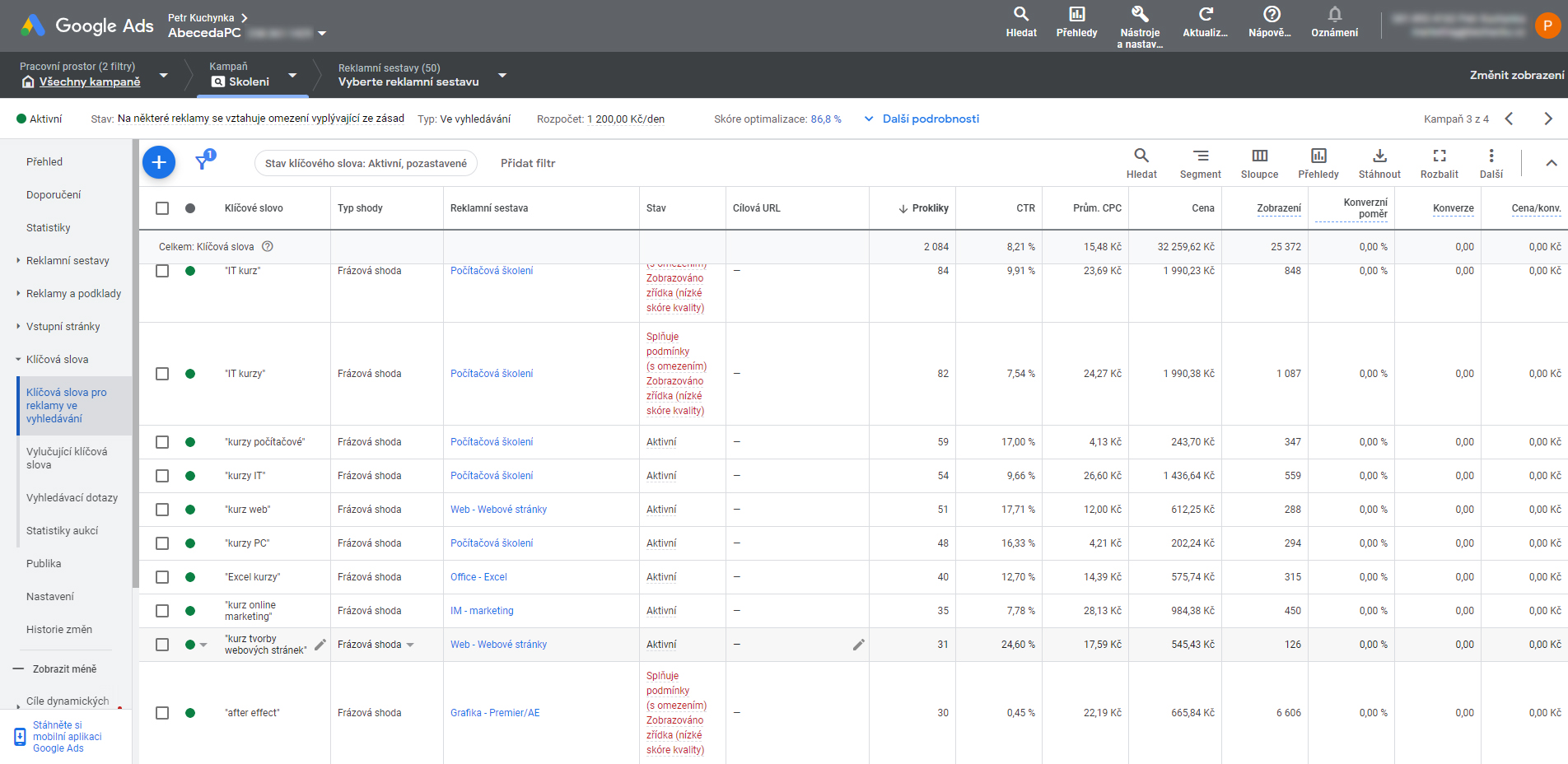The height and width of the screenshot is (764, 1568).
Task: Edit keyword "kurz tvorby webových stránek" pencil
Action: [320, 645]
